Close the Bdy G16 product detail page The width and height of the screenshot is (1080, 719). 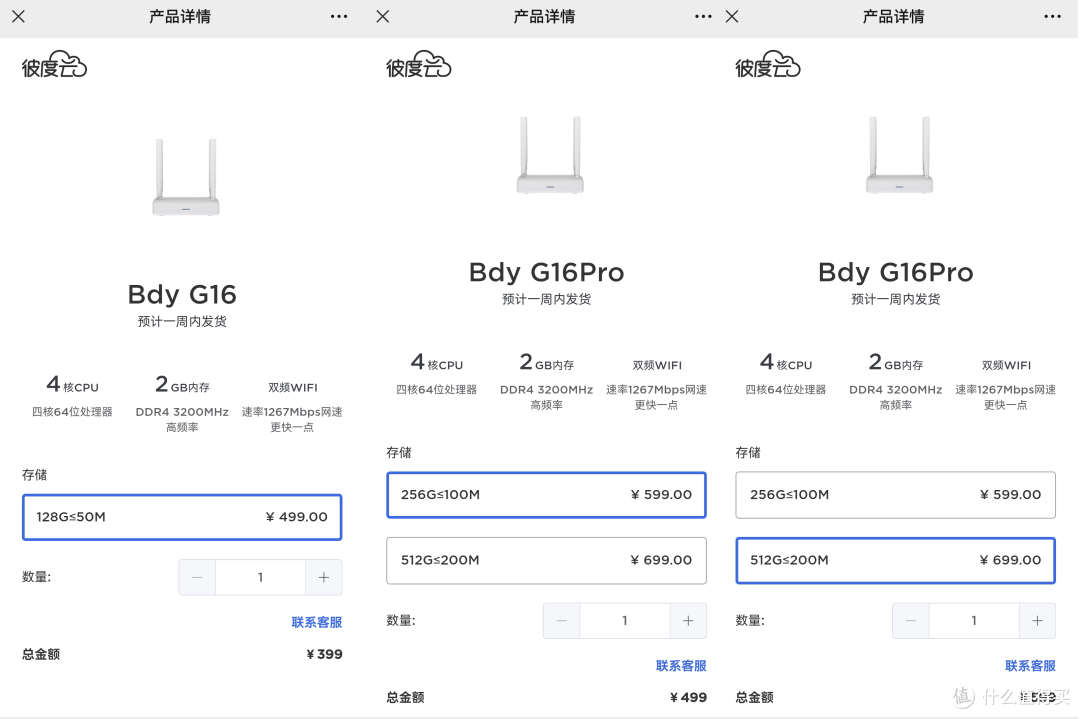click(19, 17)
